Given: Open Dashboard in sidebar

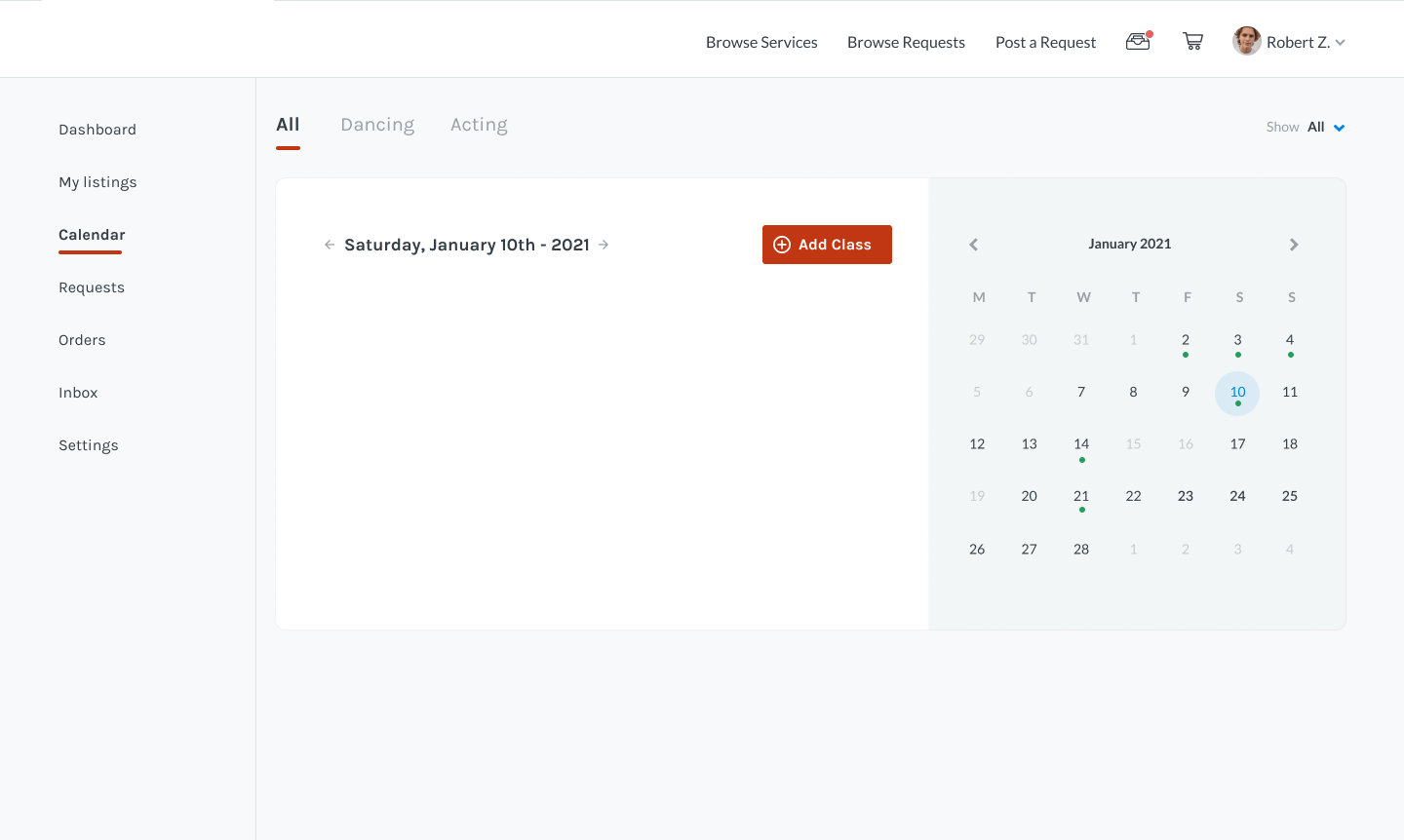Looking at the screenshot, I should [x=97, y=130].
